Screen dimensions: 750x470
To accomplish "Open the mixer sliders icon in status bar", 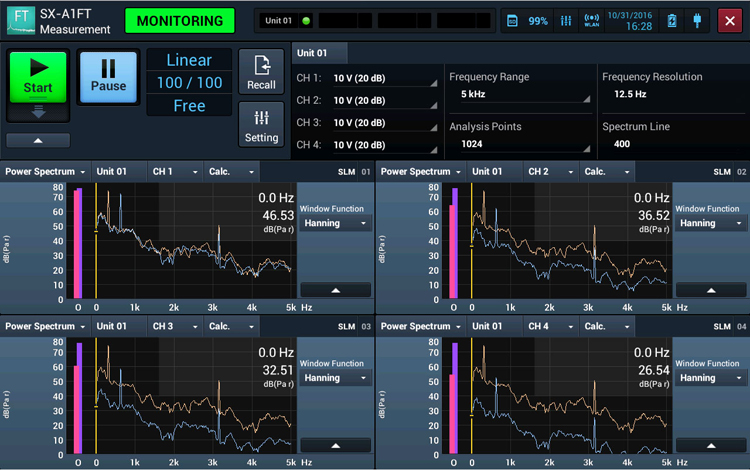I will [x=566, y=21].
